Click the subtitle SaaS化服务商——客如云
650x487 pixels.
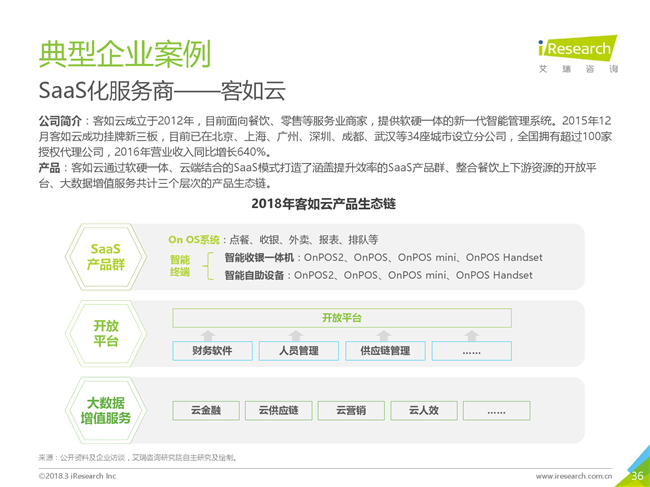162,91
